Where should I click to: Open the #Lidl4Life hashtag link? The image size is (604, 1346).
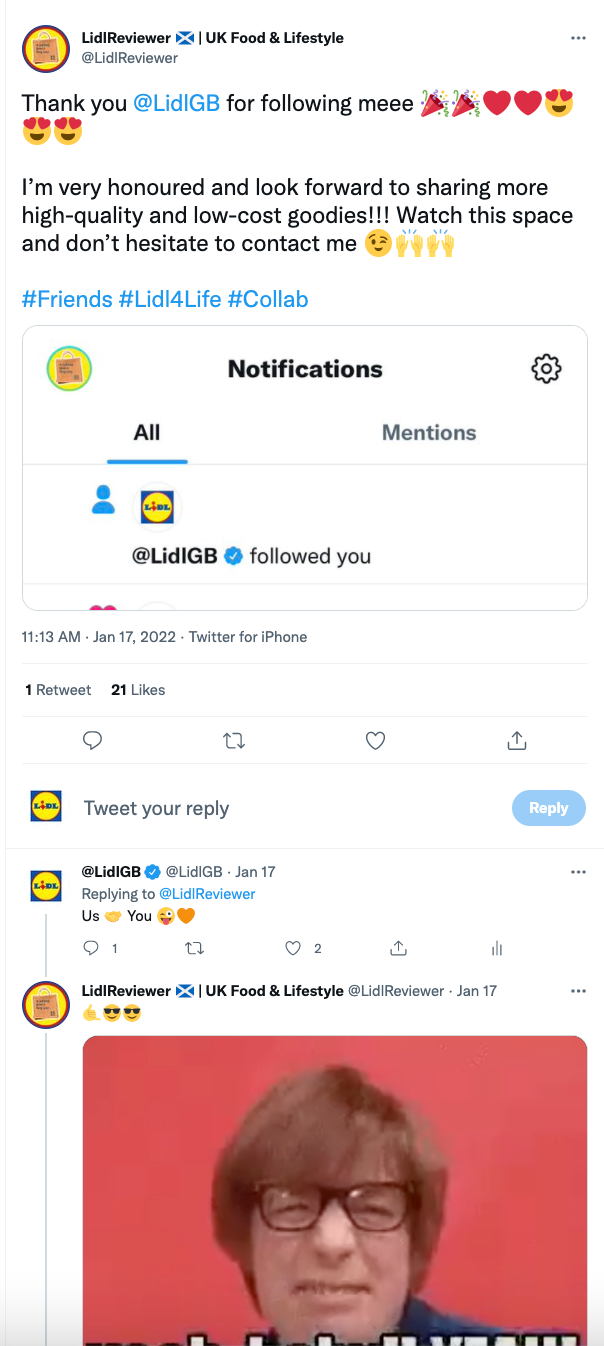(x=170, y=299)
